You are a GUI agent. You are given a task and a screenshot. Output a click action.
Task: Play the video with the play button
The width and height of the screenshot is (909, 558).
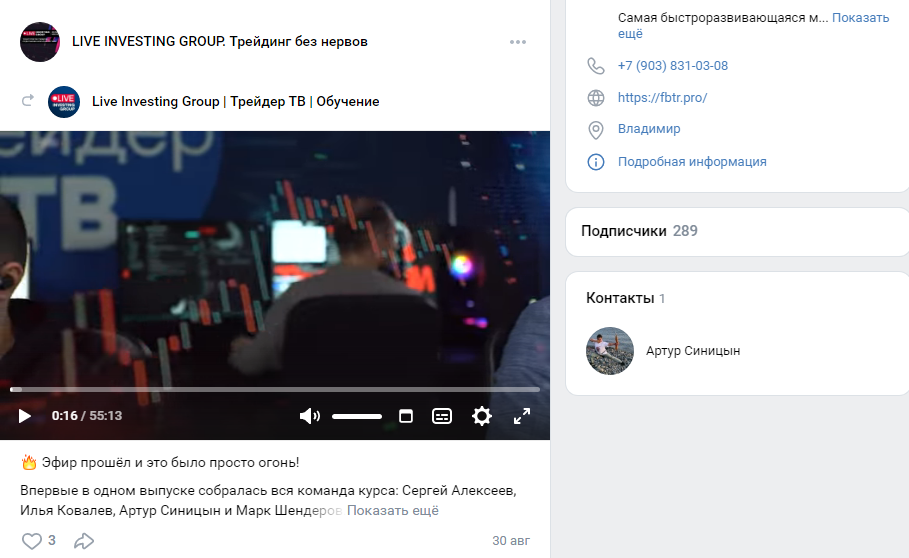pyautogui.click(x=24, y=416)
